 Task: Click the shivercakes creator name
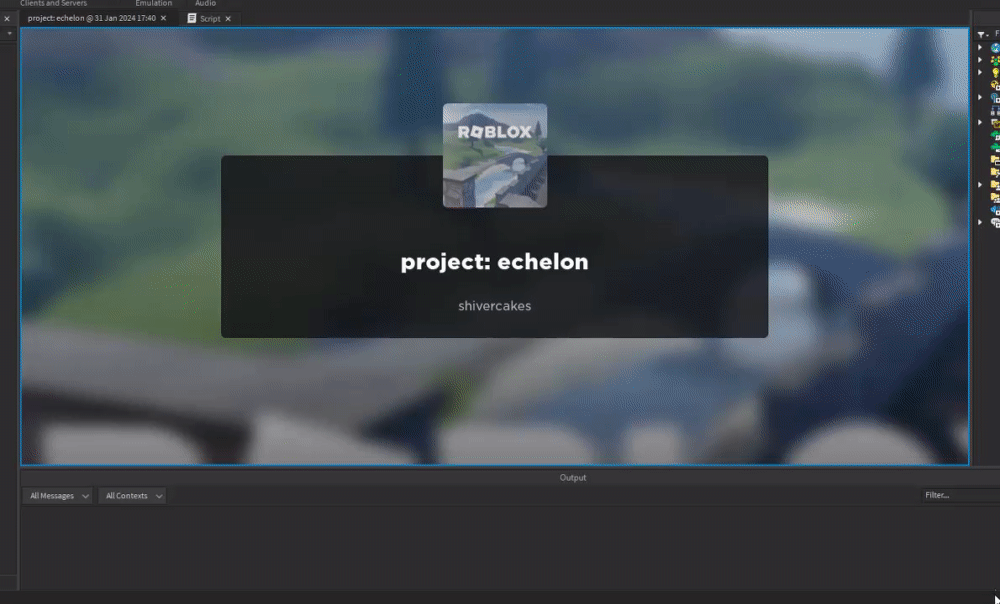[494, 306]
